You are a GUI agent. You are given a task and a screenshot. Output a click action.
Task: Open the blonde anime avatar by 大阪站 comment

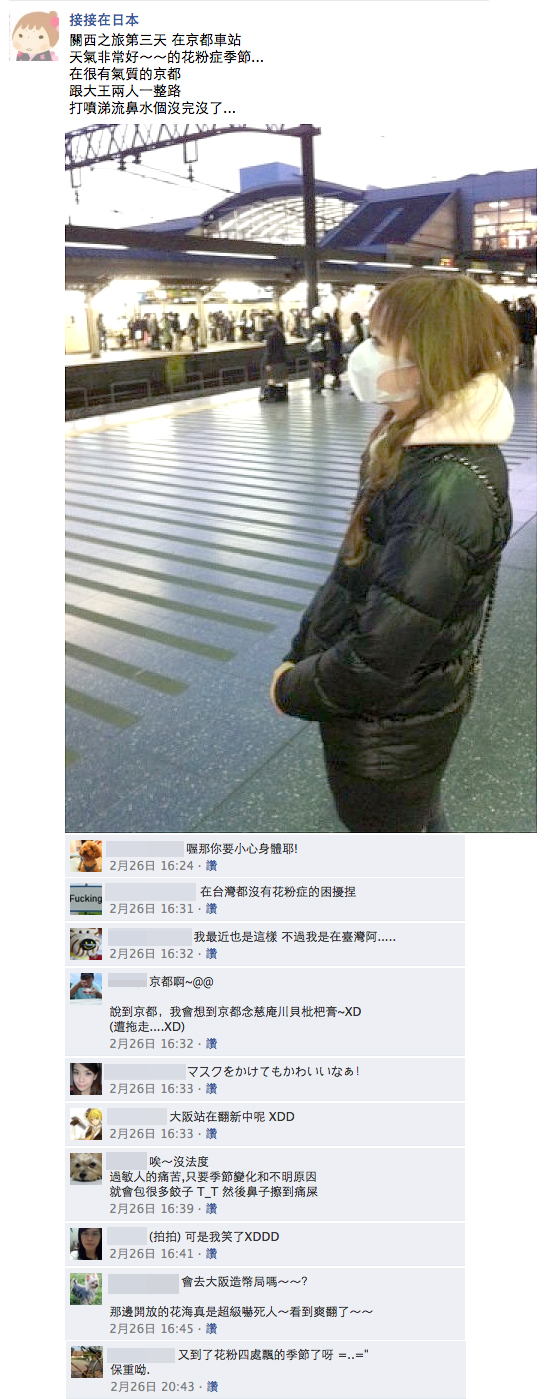point(86,1124)
